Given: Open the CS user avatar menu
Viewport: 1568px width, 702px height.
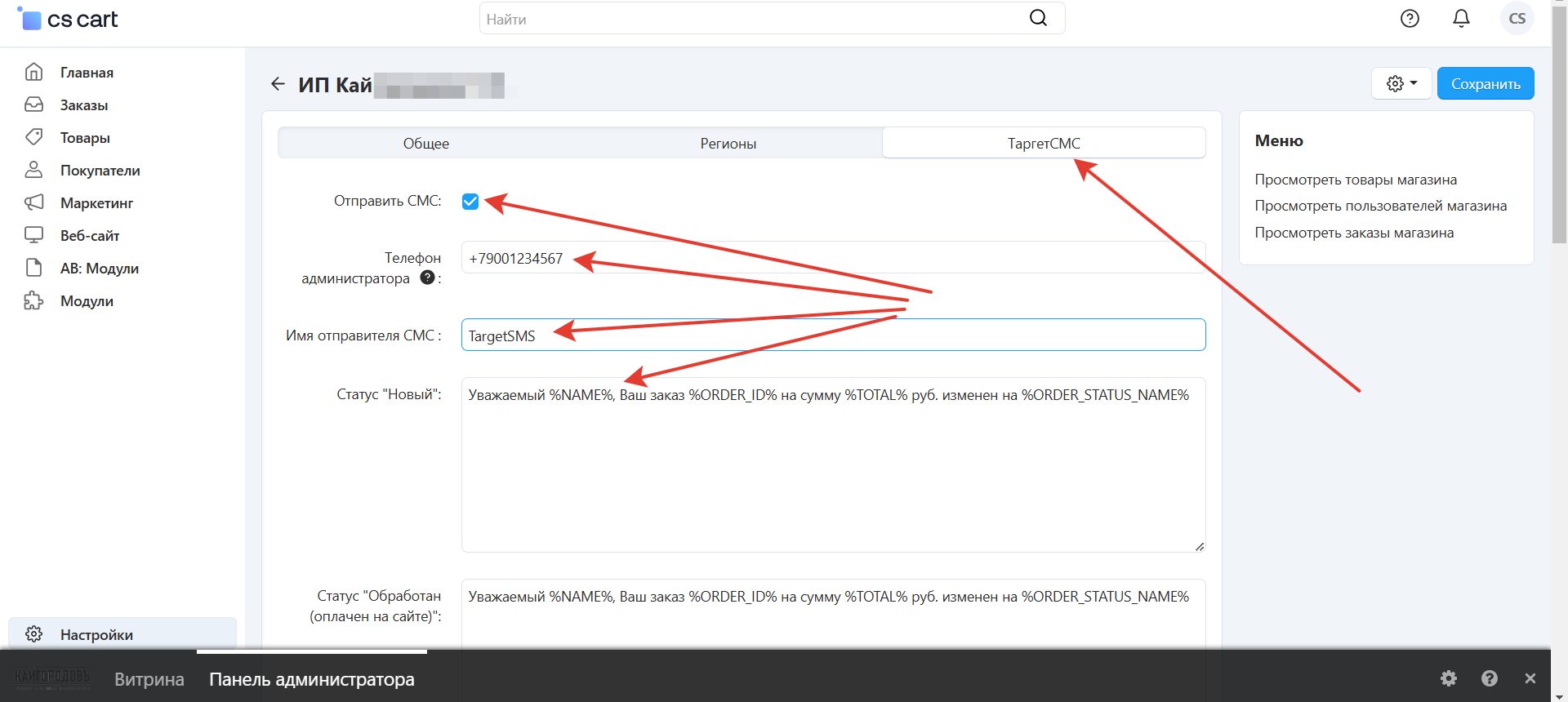Looking at the screenshot, I should click(1517, 18).
